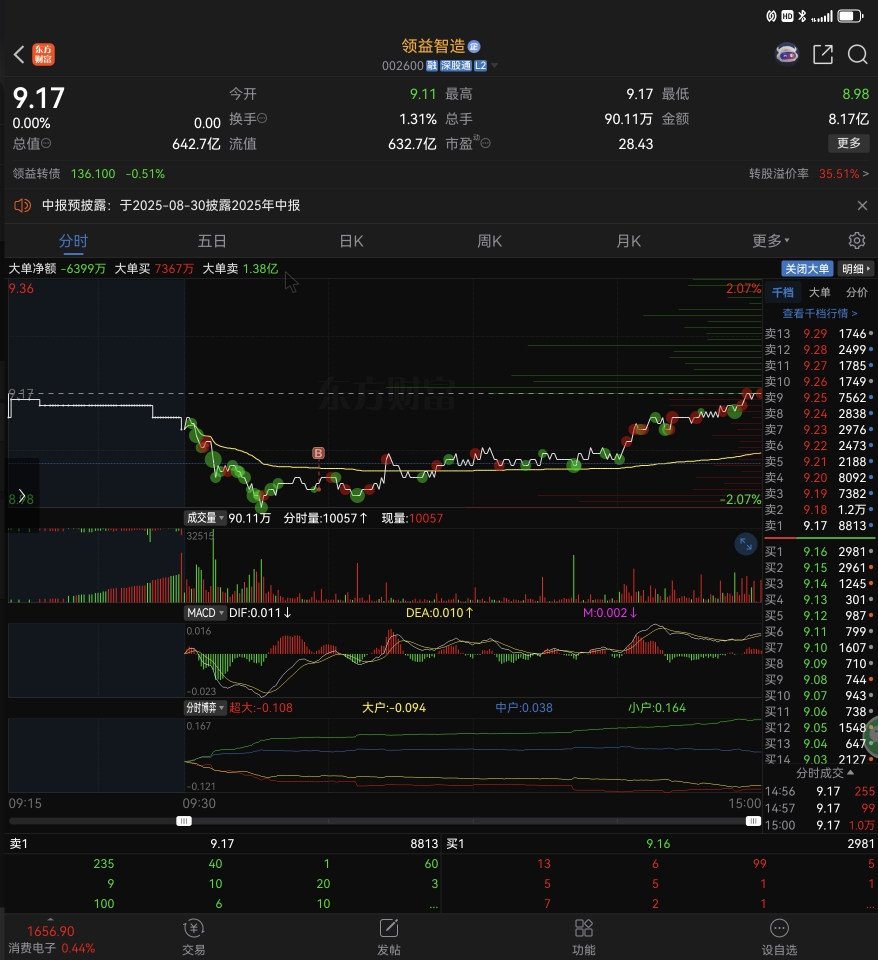This screenshot has width=878, height=960.
Task: Open 成交量 indicator dropdown
Action: click(x=205, y=518)
